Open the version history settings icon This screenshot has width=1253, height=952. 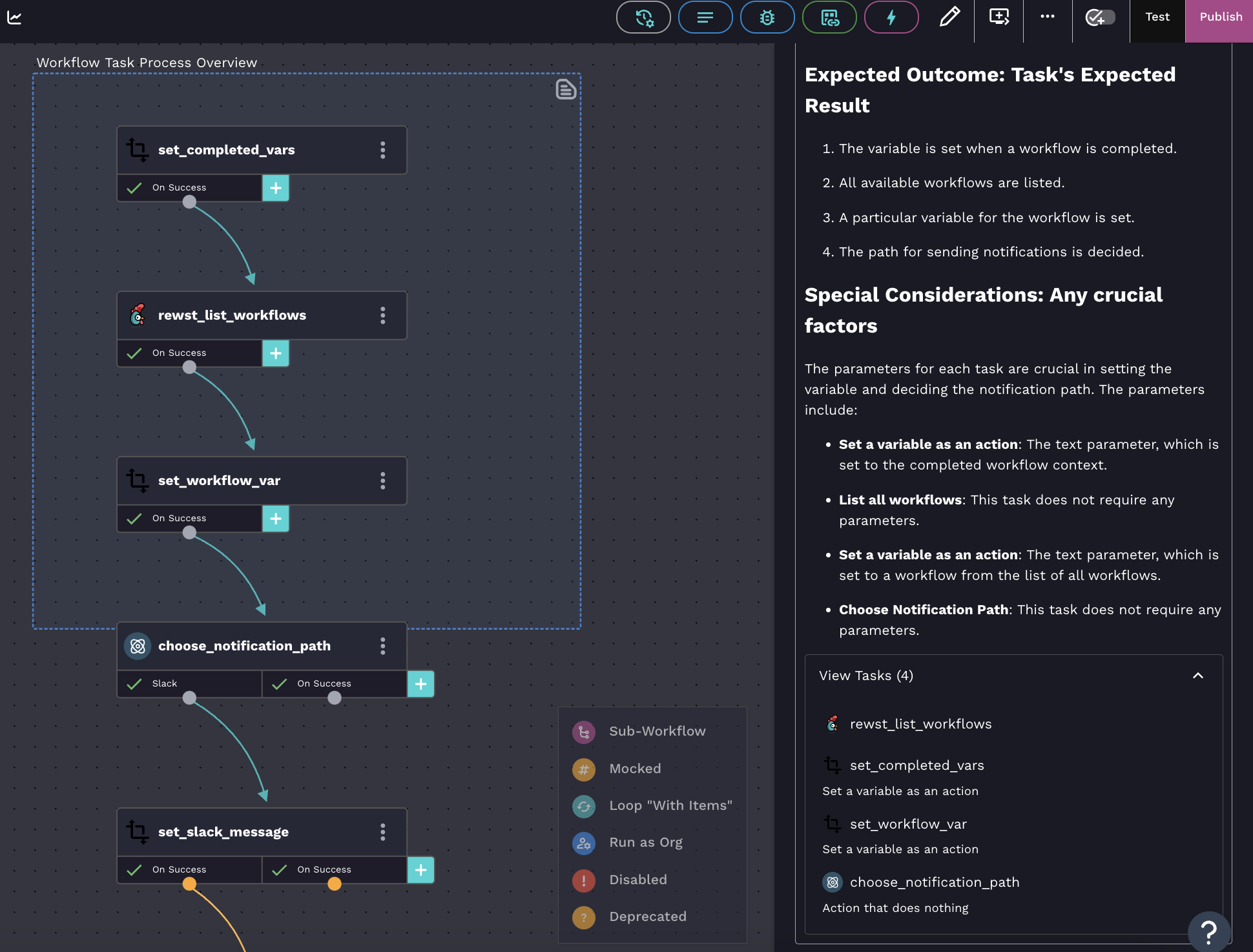click(643, 17)
